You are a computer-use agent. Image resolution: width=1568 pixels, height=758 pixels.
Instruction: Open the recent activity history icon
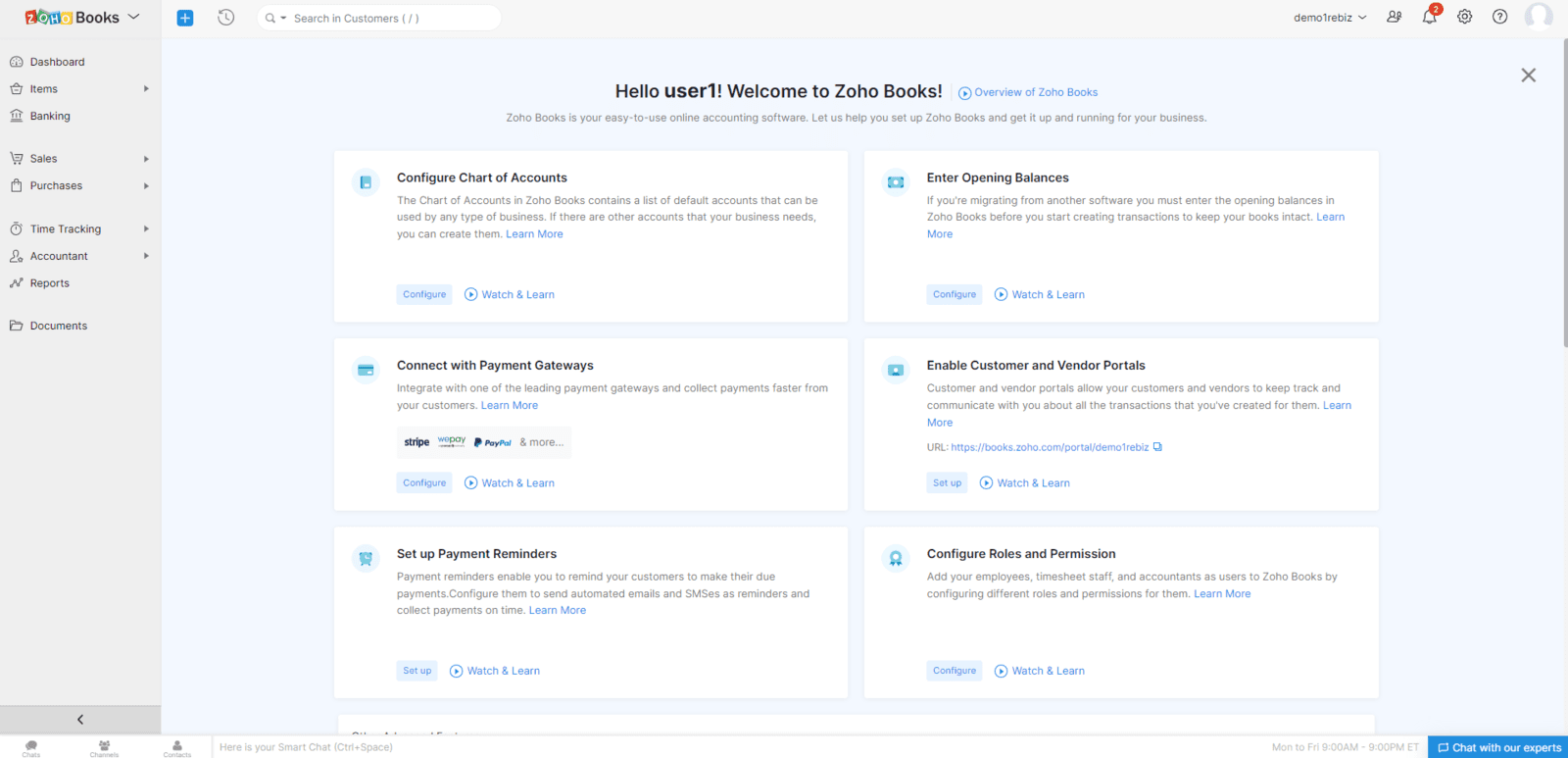click(226, 18)
